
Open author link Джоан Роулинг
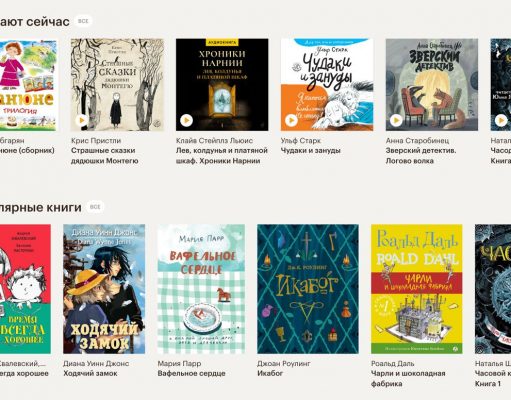point(284,364)
